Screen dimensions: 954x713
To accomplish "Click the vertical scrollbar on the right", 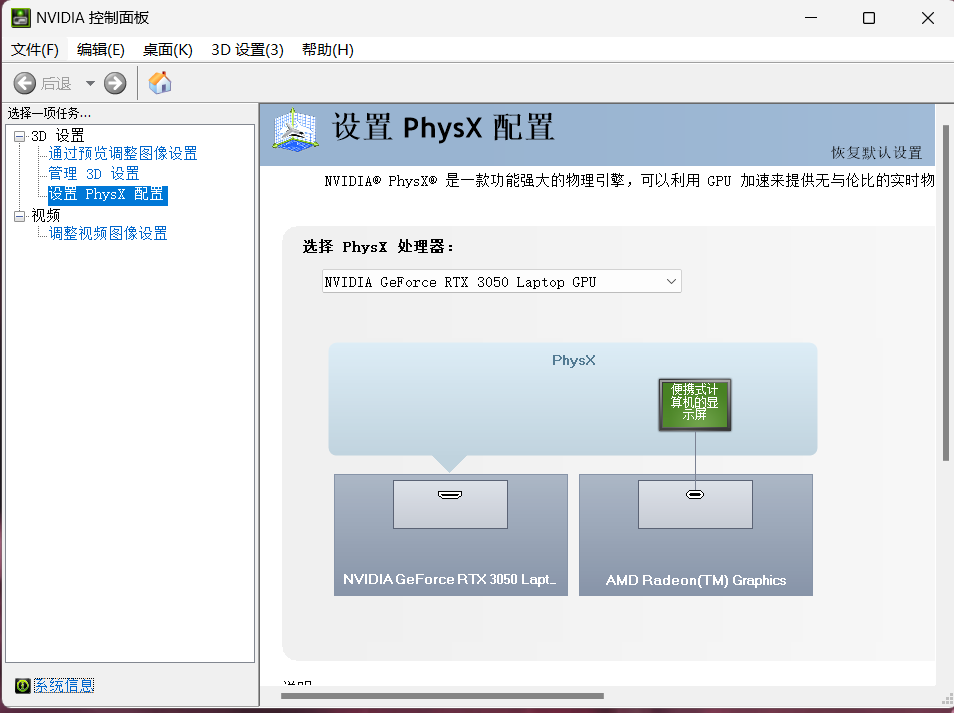I will coord(945,292).
